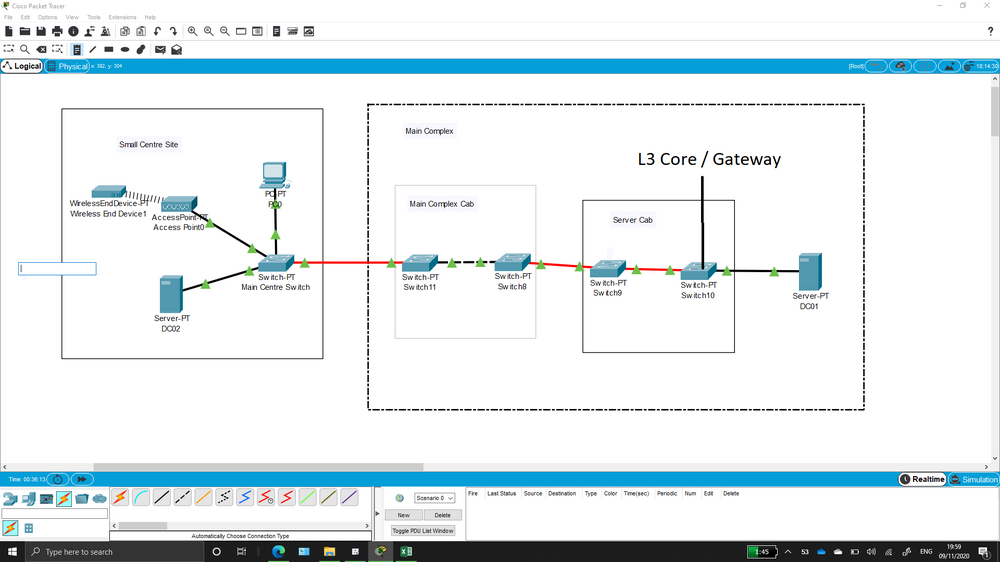Click the Open file folder icon
Image resolution: width=1000 pixels, height=562 pixels.
pos(25,31)
